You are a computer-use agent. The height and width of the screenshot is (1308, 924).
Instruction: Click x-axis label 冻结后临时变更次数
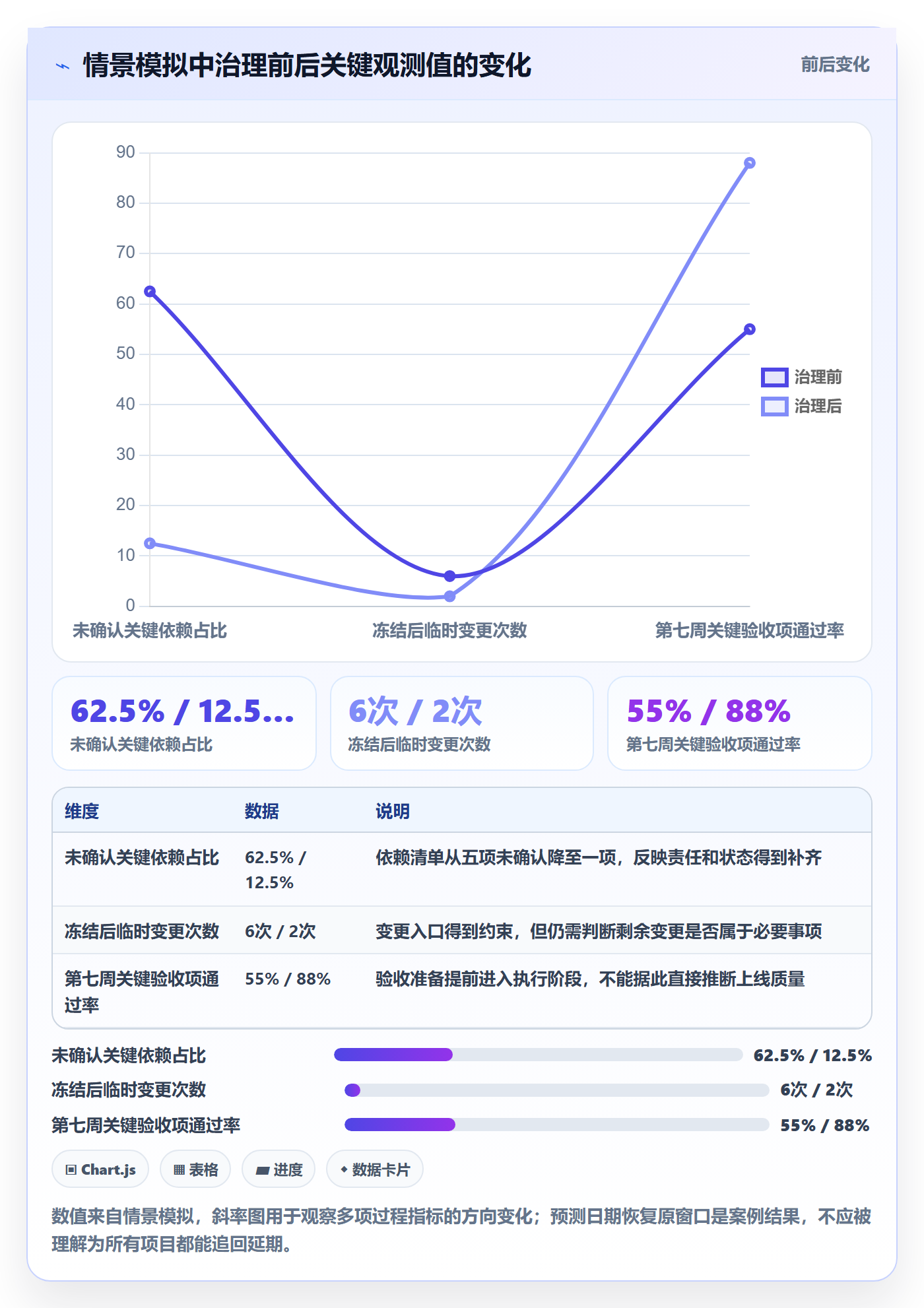click(449, 630)
